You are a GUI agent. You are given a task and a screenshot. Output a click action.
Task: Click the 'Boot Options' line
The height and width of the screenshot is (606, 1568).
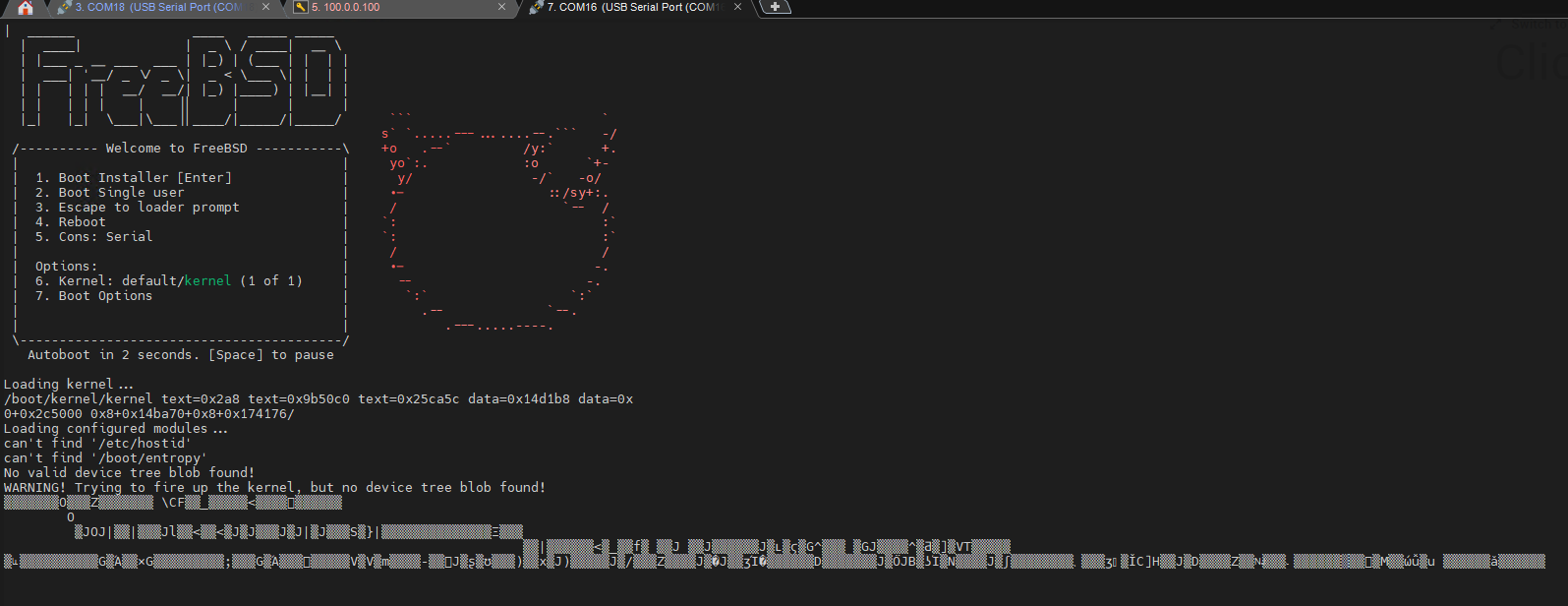click(x=94, y=296)
